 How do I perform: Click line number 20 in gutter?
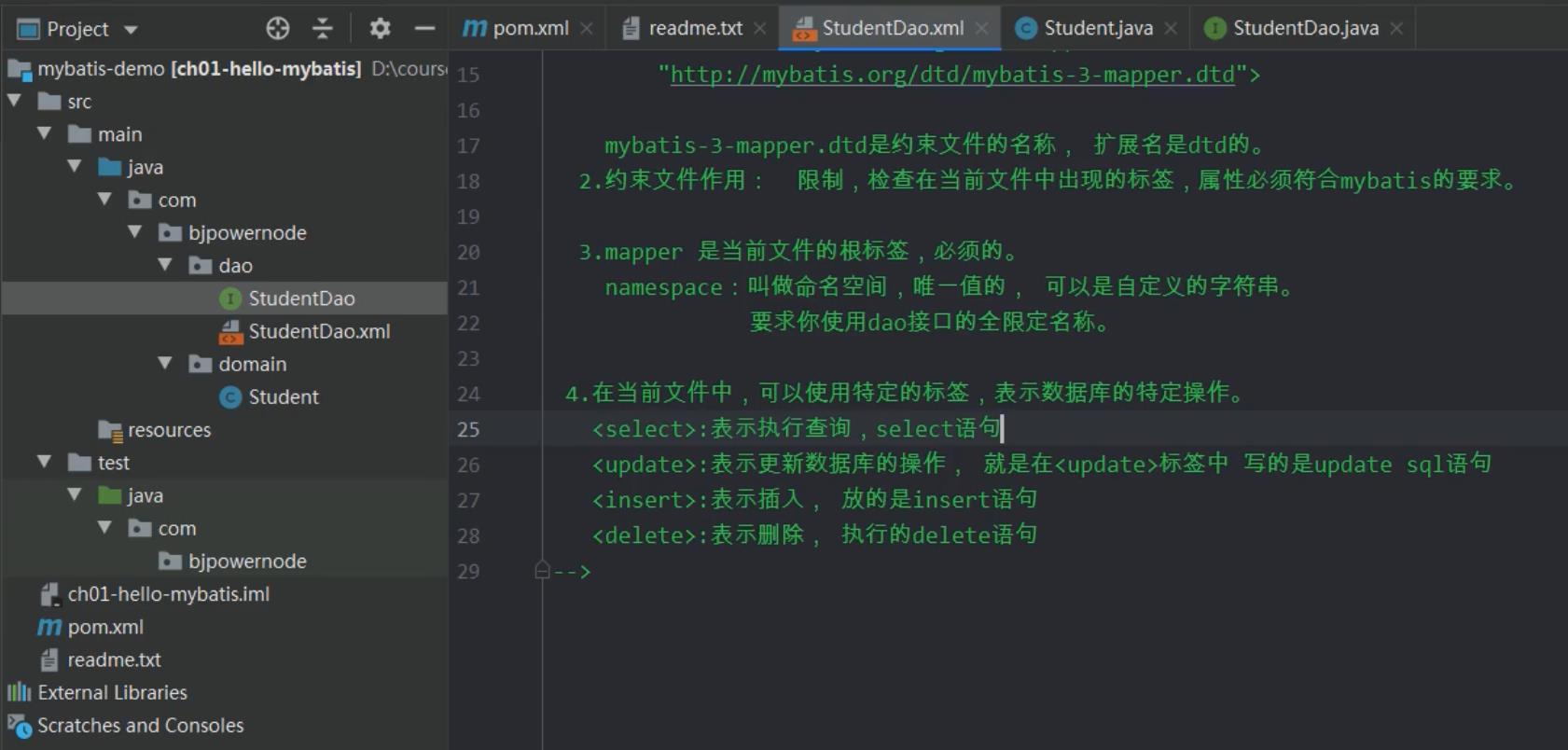(x=468, y=252)
